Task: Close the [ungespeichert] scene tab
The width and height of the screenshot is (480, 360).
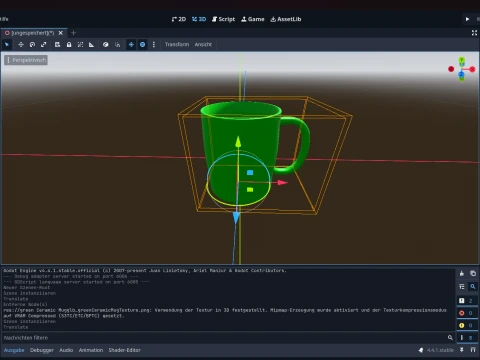Action: [x=61, y=33]
